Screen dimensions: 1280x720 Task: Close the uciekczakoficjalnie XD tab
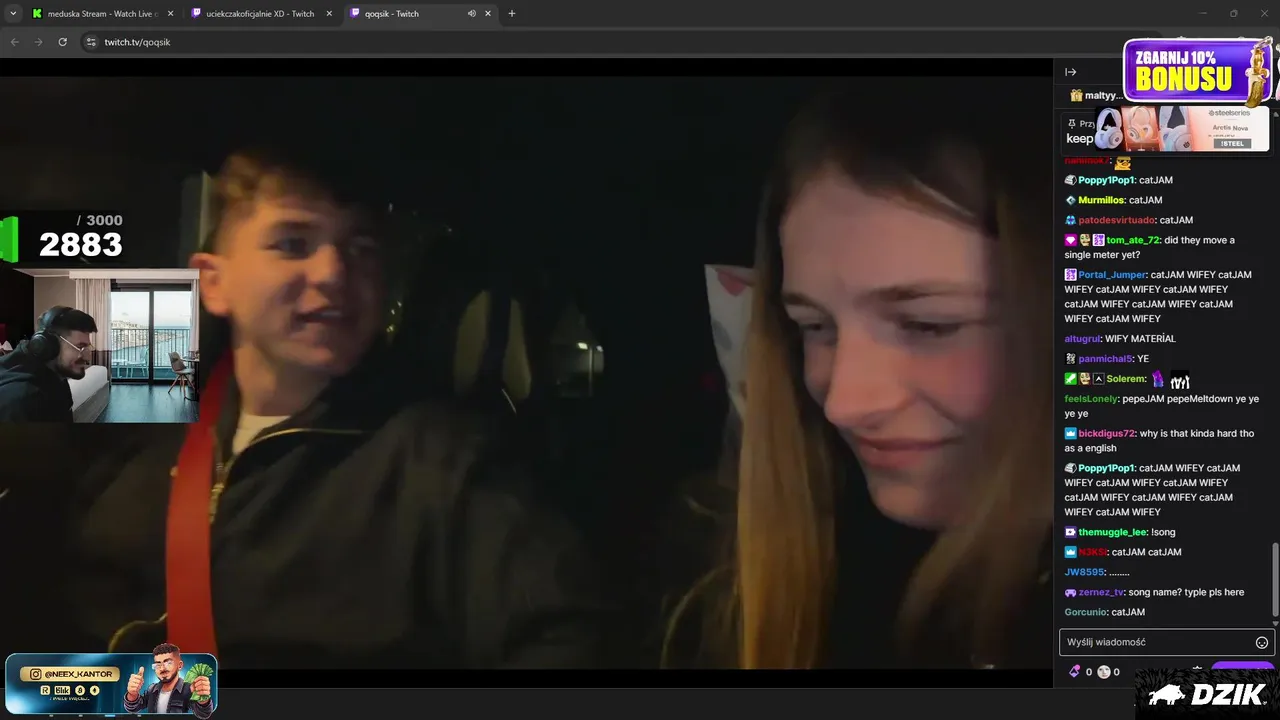(x=329, y=14)
